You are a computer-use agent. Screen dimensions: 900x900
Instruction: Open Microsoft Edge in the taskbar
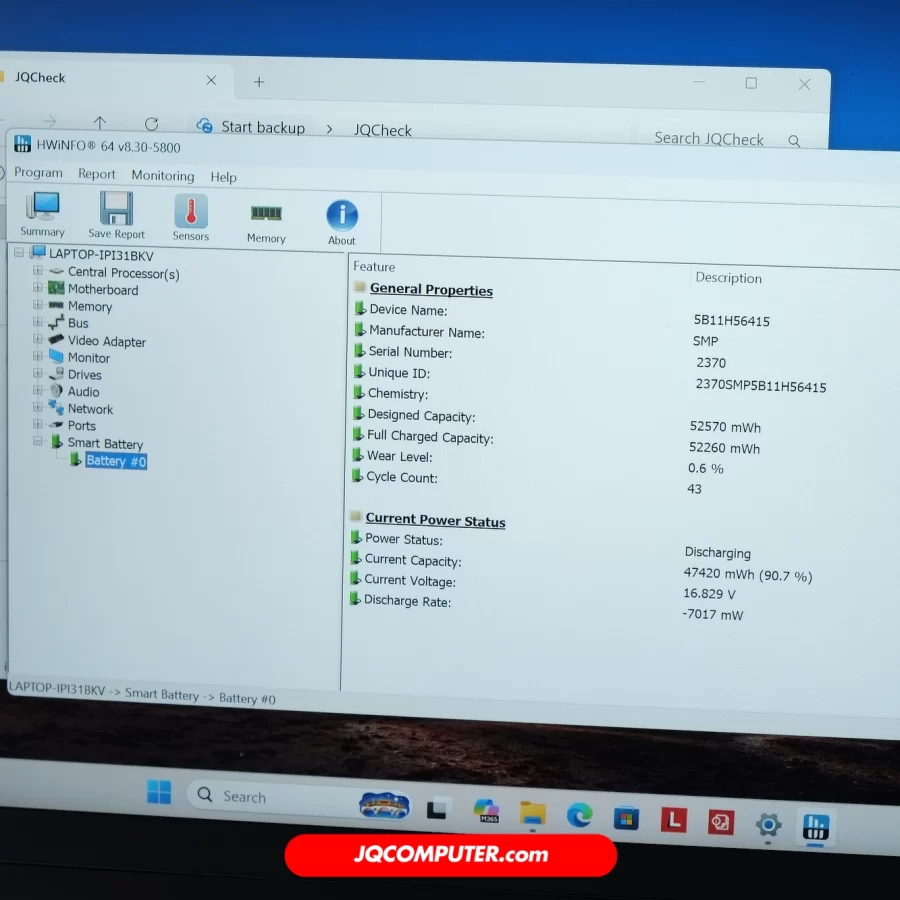(x=579, y=816)
